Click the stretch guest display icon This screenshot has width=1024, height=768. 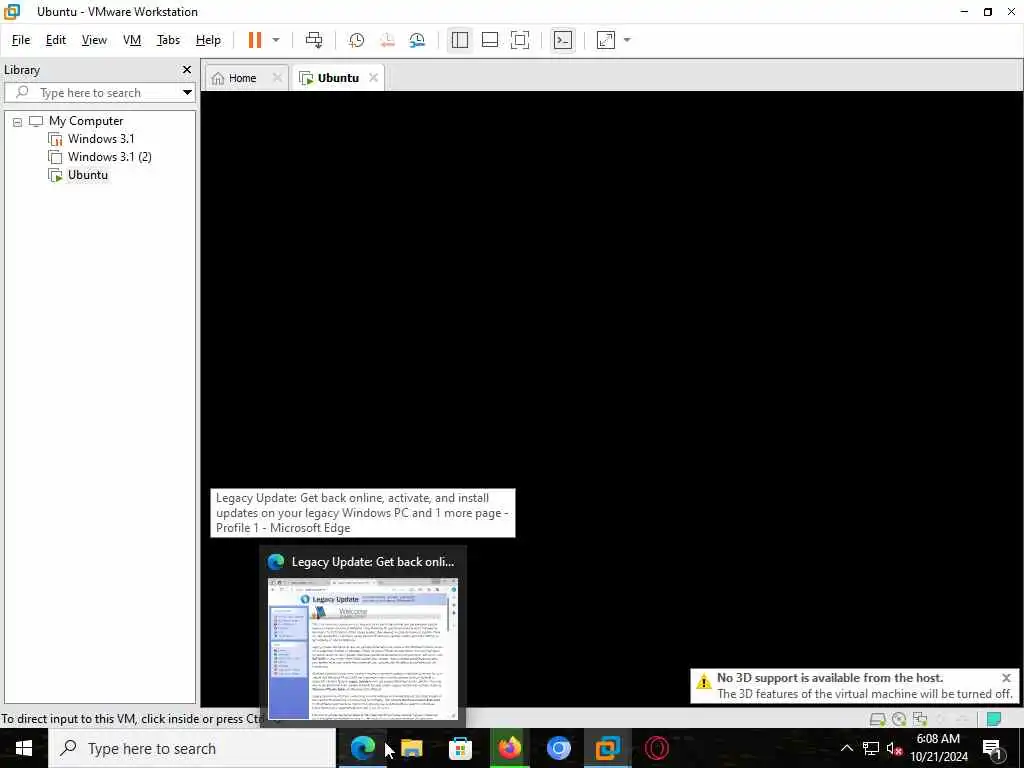click(x=606, y=40)
